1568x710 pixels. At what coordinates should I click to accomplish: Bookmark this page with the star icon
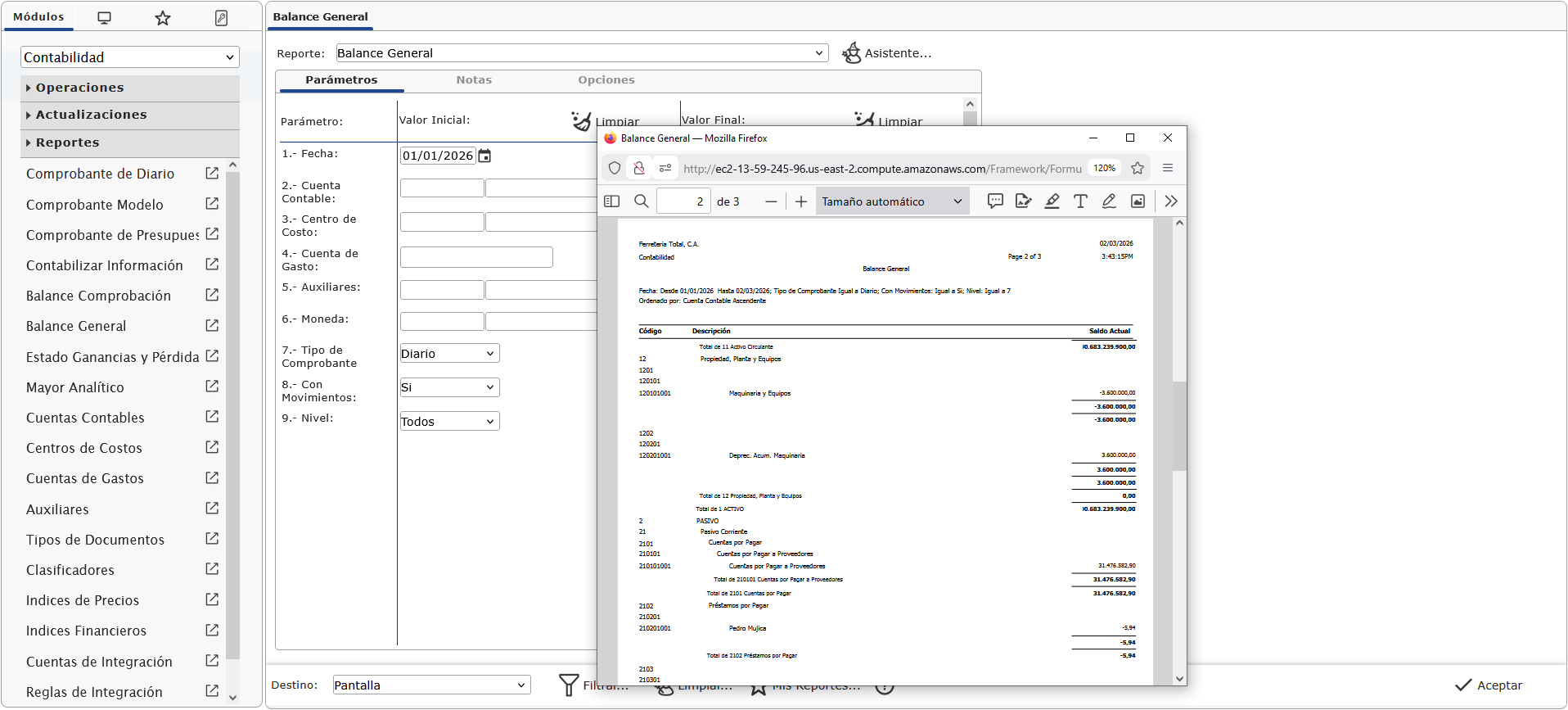[1138, 169]
